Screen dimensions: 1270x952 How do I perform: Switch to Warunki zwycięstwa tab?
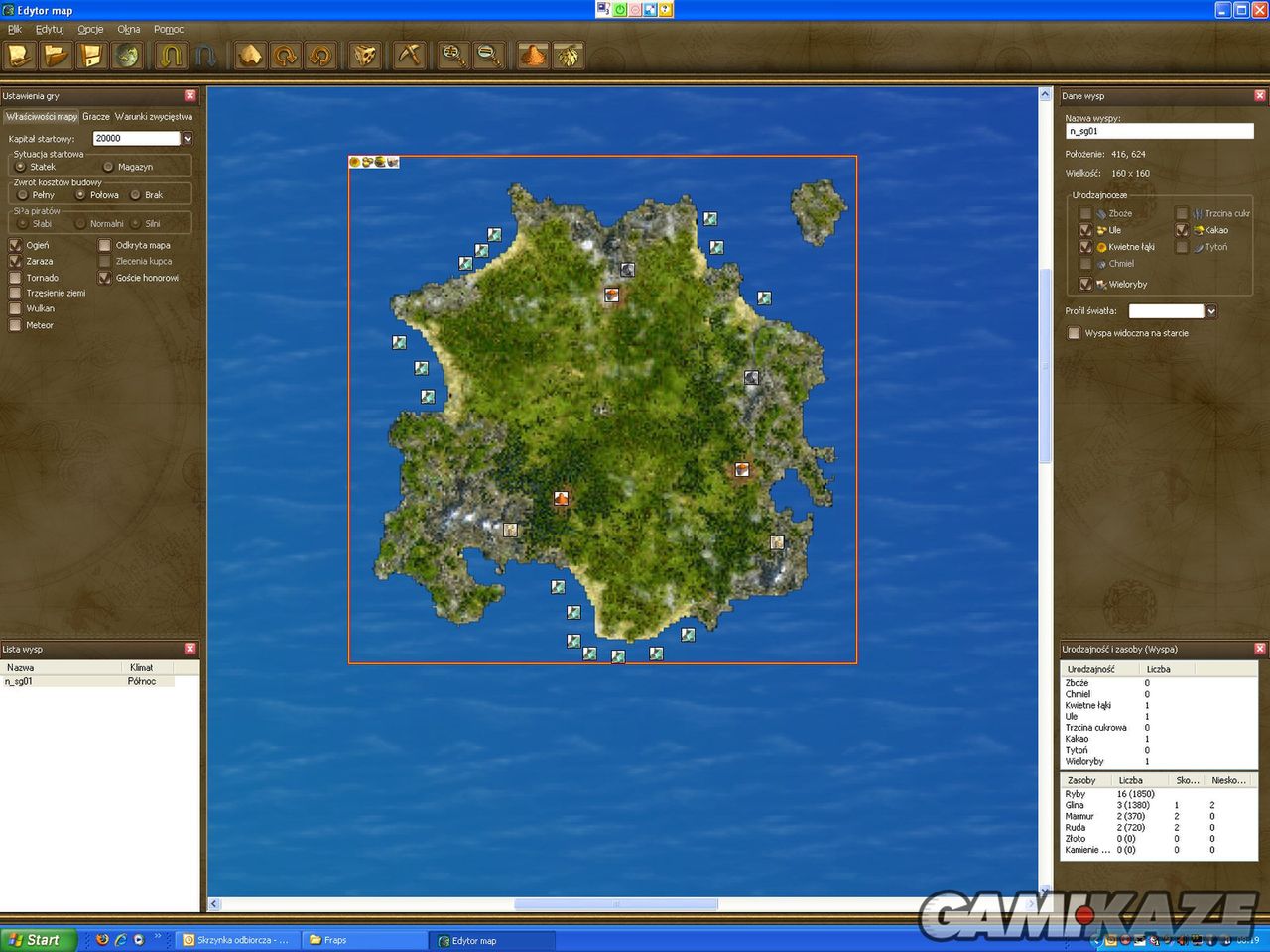pyautogui.click(x=154, y=116)
